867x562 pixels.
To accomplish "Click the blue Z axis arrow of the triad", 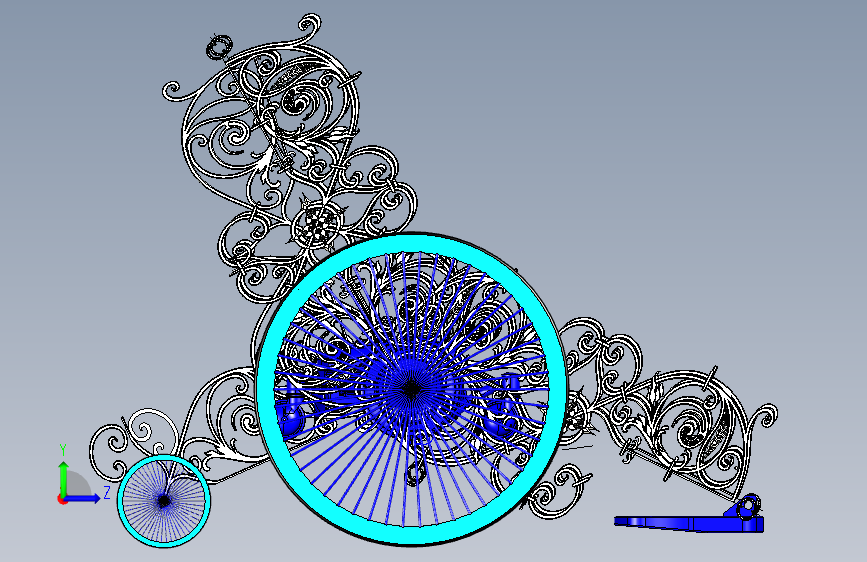I will (x=82, y=498).
